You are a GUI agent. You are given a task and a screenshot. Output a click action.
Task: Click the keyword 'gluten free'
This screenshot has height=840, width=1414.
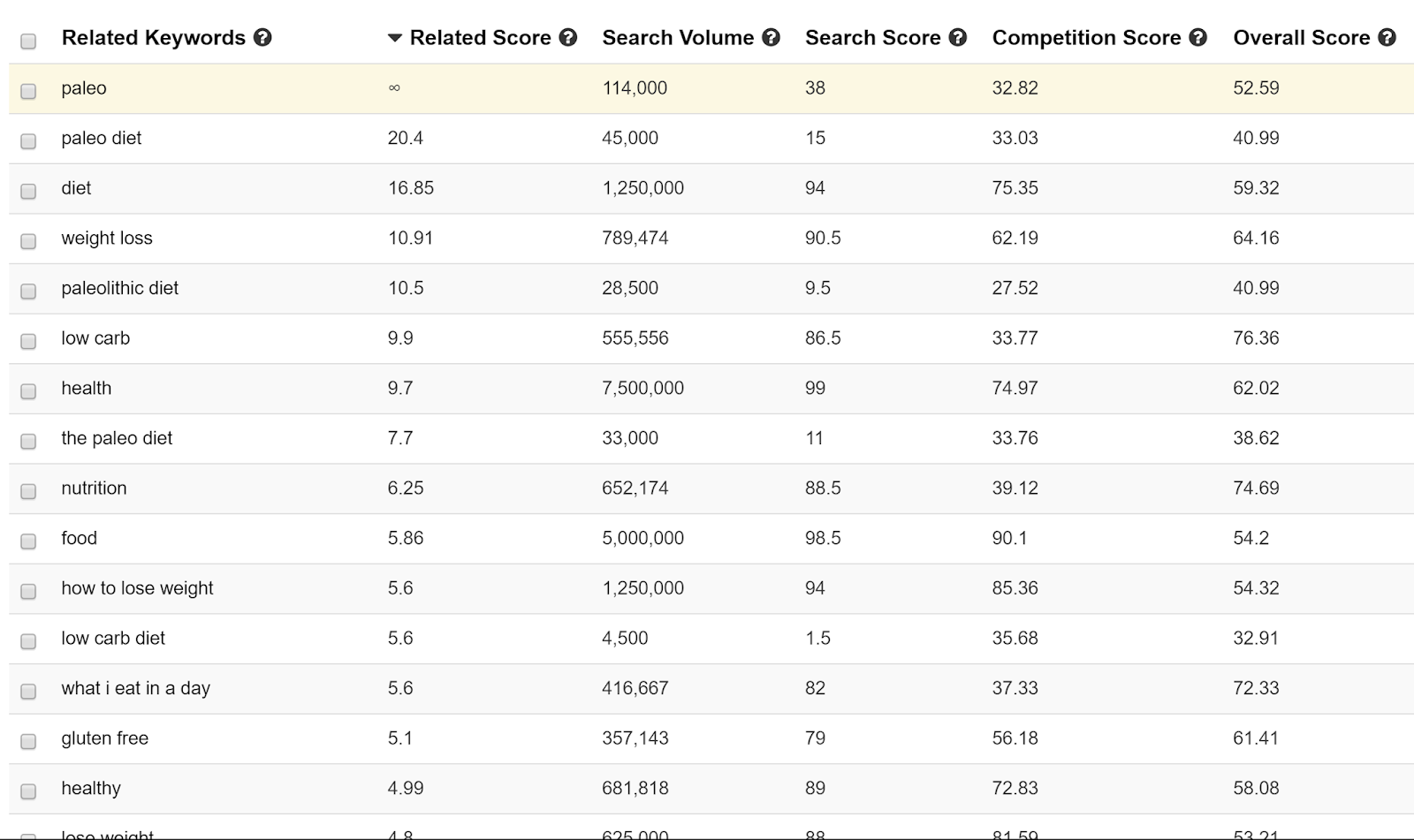[x=104, y=738]
